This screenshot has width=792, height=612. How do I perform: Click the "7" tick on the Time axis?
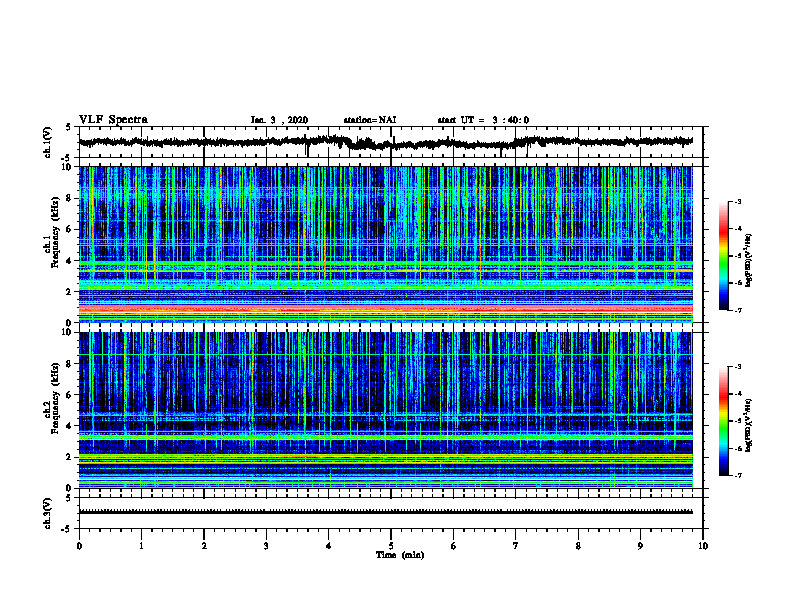pos(516,546)
